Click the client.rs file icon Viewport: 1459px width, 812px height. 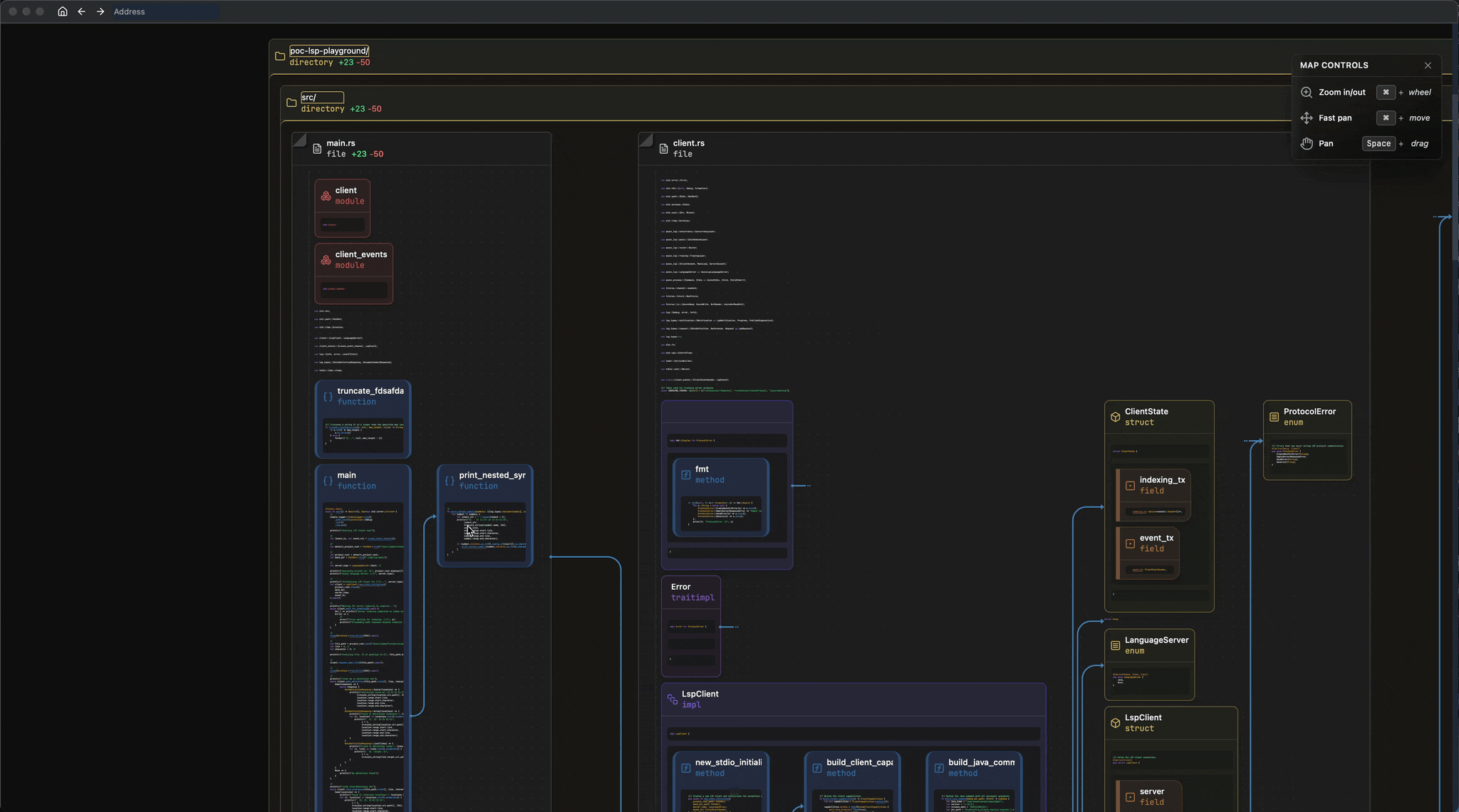tap(663, 149)
